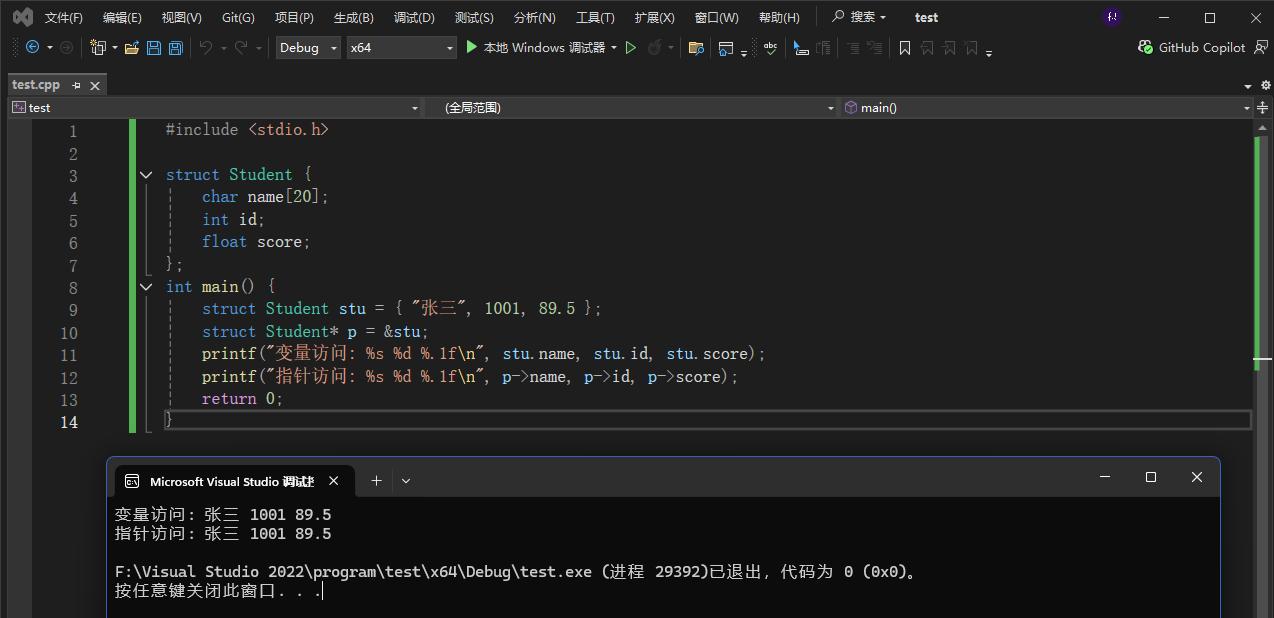Open the test project scope dropdown
1274x618 pixels.
(x=215, y=107)
